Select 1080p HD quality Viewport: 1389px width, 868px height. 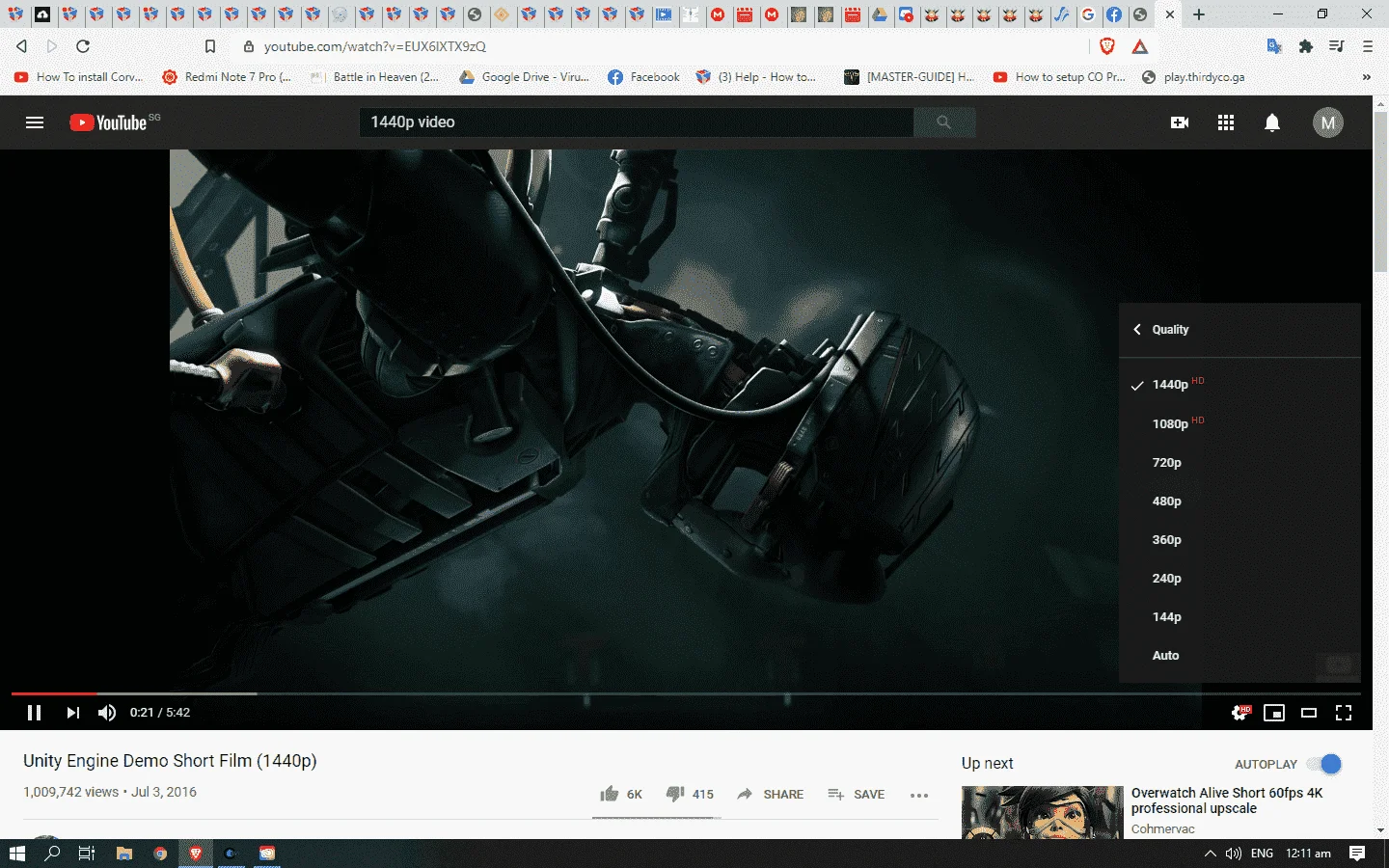1239,423
